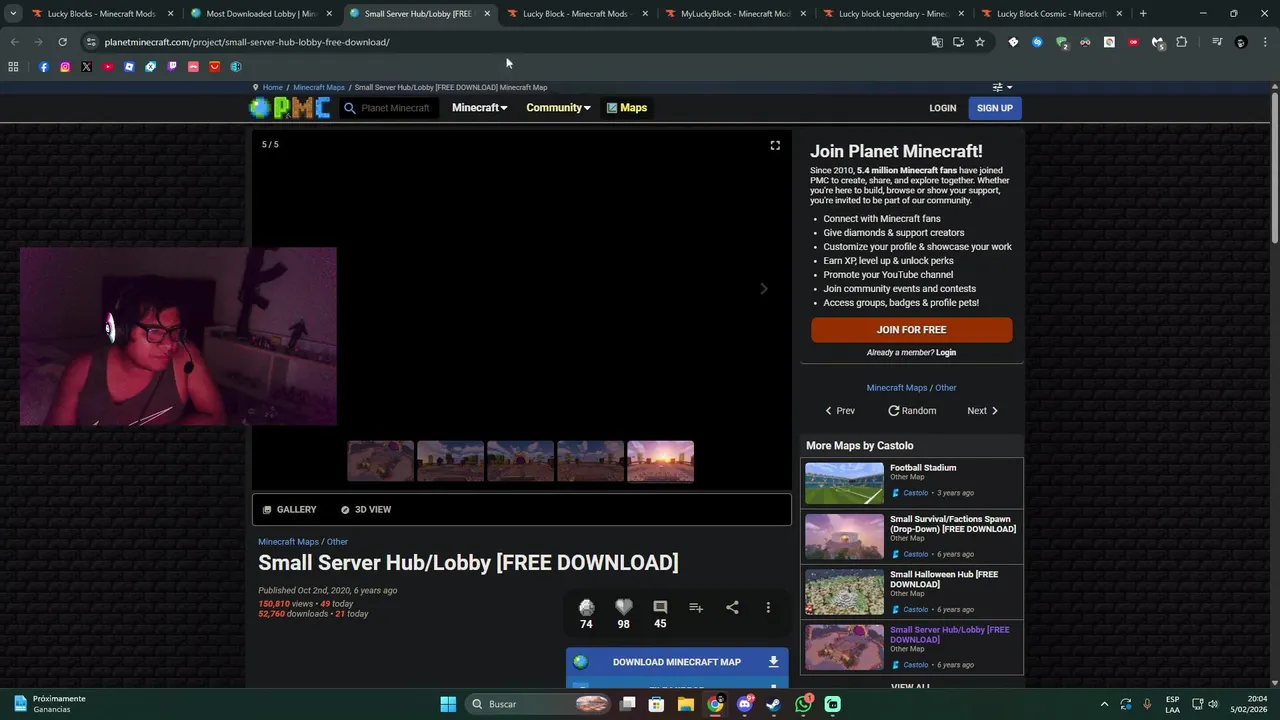Open Chrome apps grid in bookmarks bar
This screenshot has width=1280, height=720.
pos(13,67)
